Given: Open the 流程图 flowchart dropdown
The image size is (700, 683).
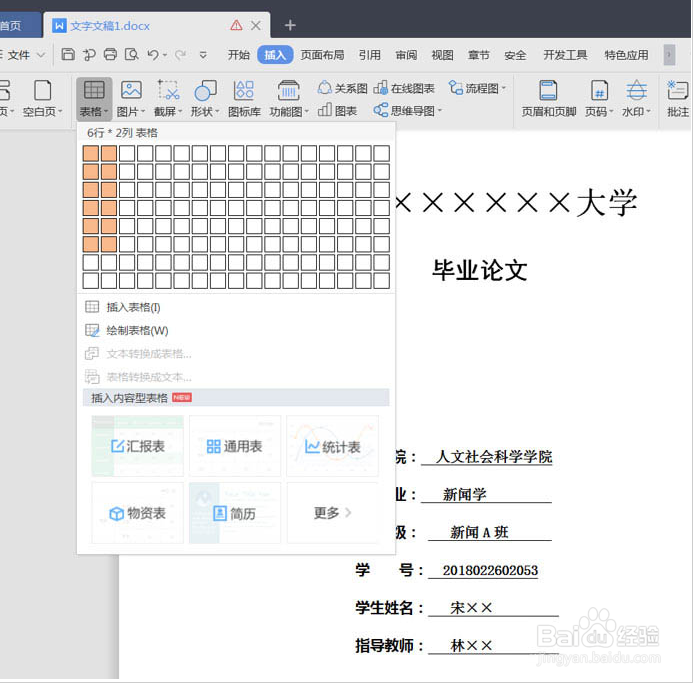Looking at the screenshot, I should 477,88.
